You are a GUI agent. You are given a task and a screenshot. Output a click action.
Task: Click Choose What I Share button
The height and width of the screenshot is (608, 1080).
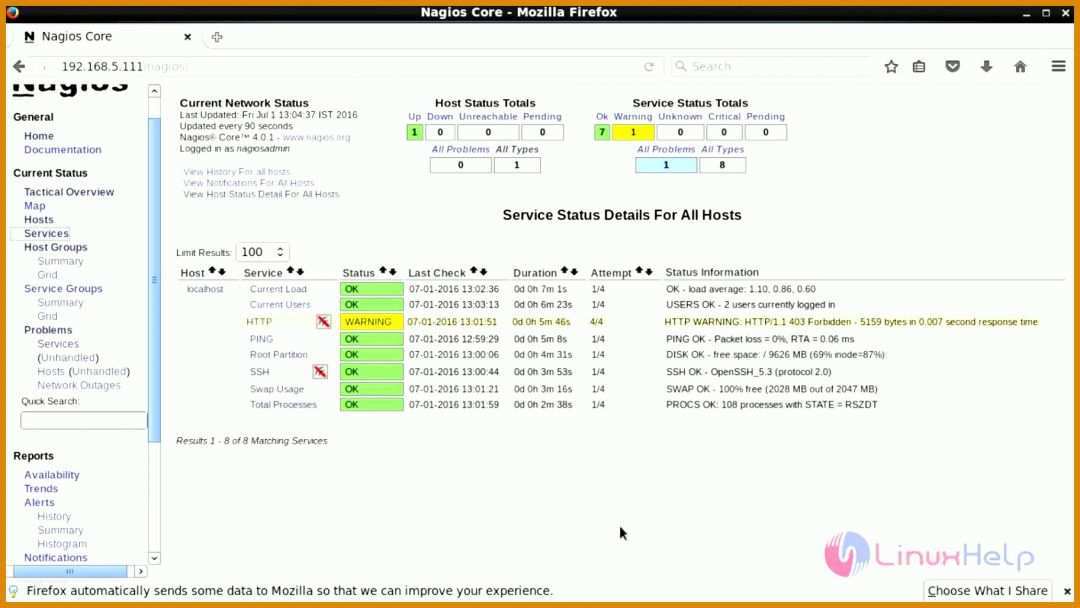click(988, 591)
